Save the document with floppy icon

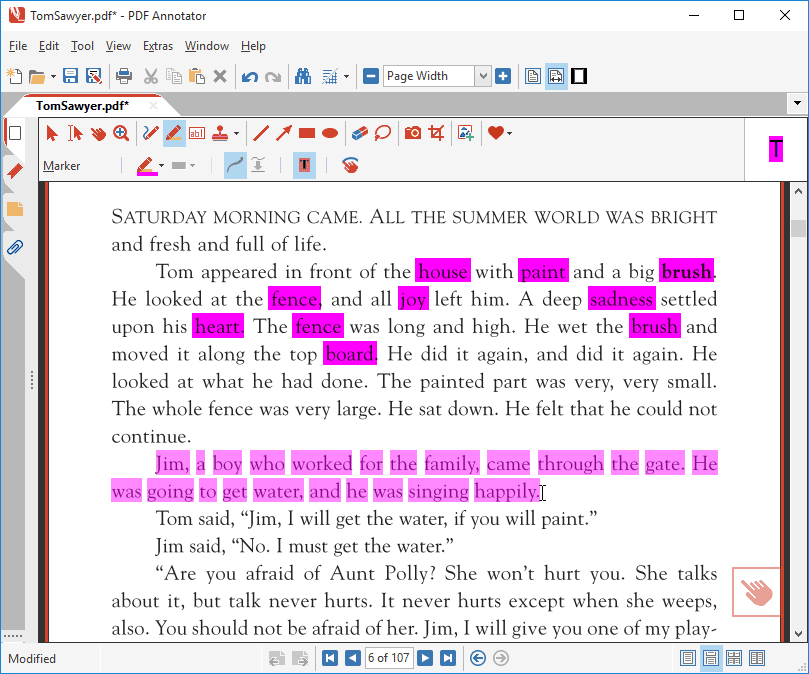coord(70,76)
